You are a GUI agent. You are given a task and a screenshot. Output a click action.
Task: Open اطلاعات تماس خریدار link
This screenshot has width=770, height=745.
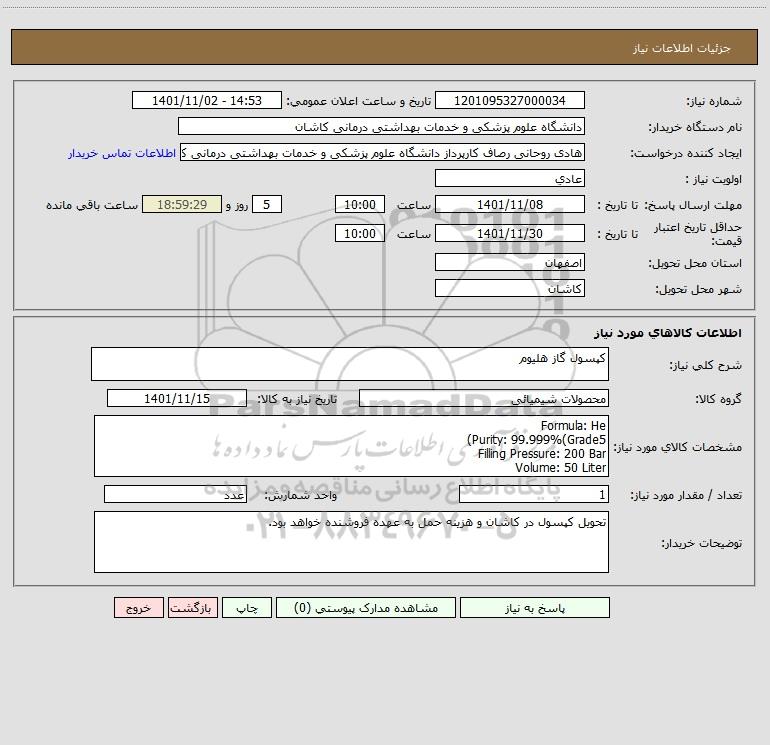click(122, 153)
